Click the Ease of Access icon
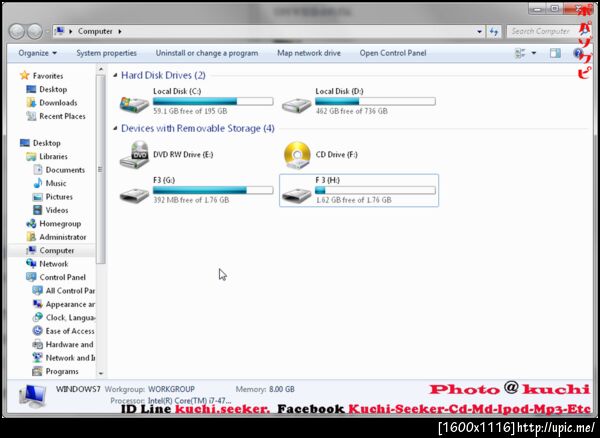 click(38, 331)
